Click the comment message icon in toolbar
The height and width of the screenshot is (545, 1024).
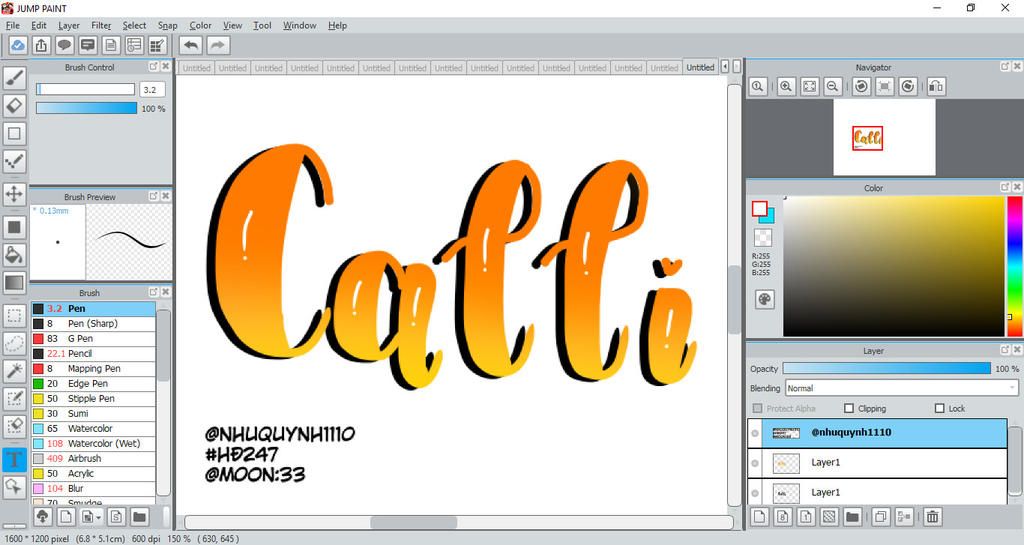88,45
